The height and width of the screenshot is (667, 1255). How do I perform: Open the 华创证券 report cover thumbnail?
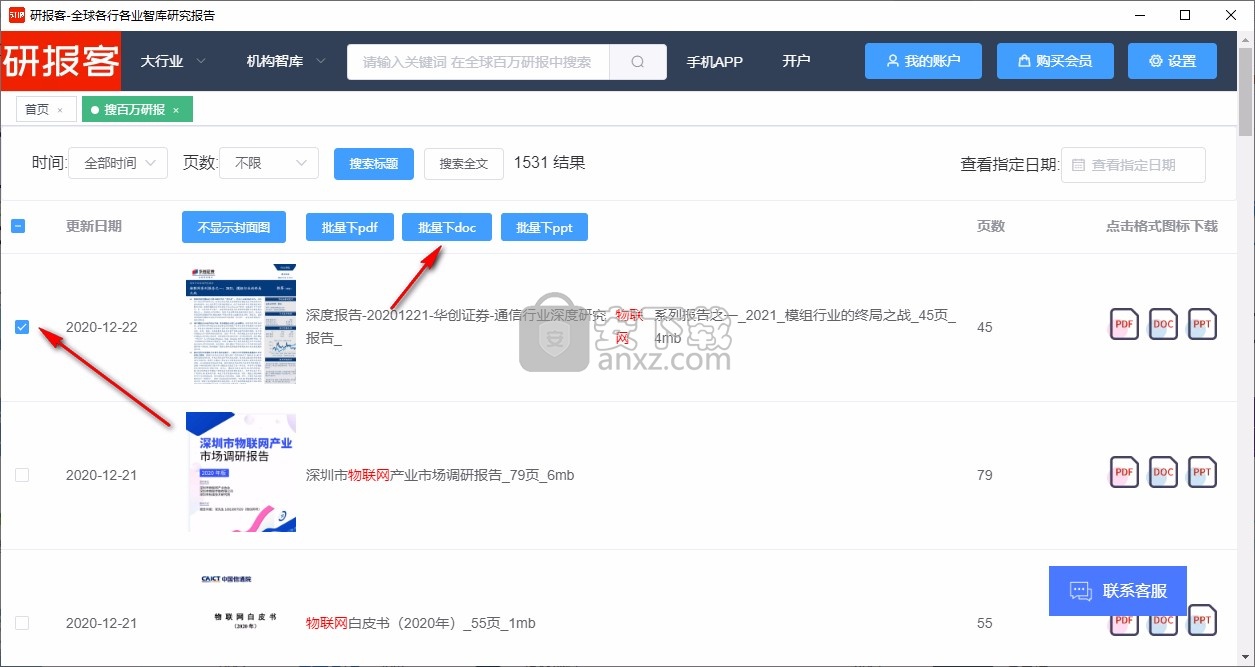pyautogui.click(x=241, y=324)
